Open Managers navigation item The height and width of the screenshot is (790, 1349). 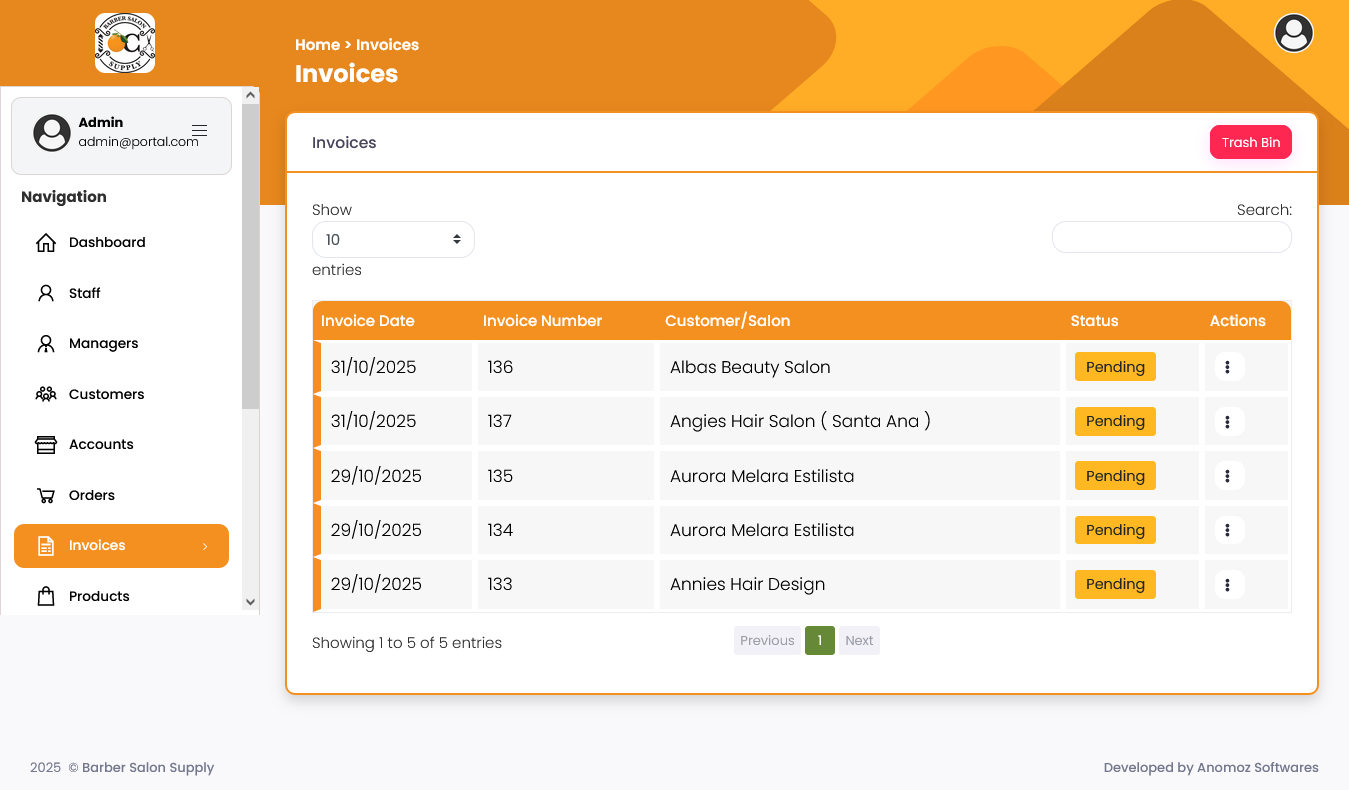103,344
